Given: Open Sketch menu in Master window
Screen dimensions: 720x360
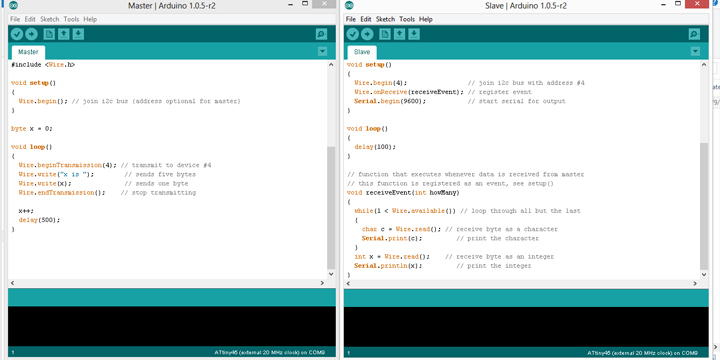Looking at the screenshot, I should coord(50,19).
